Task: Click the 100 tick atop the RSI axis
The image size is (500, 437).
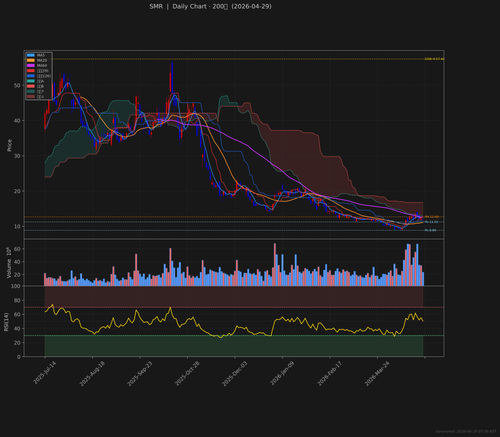Action: coord(16,286)
